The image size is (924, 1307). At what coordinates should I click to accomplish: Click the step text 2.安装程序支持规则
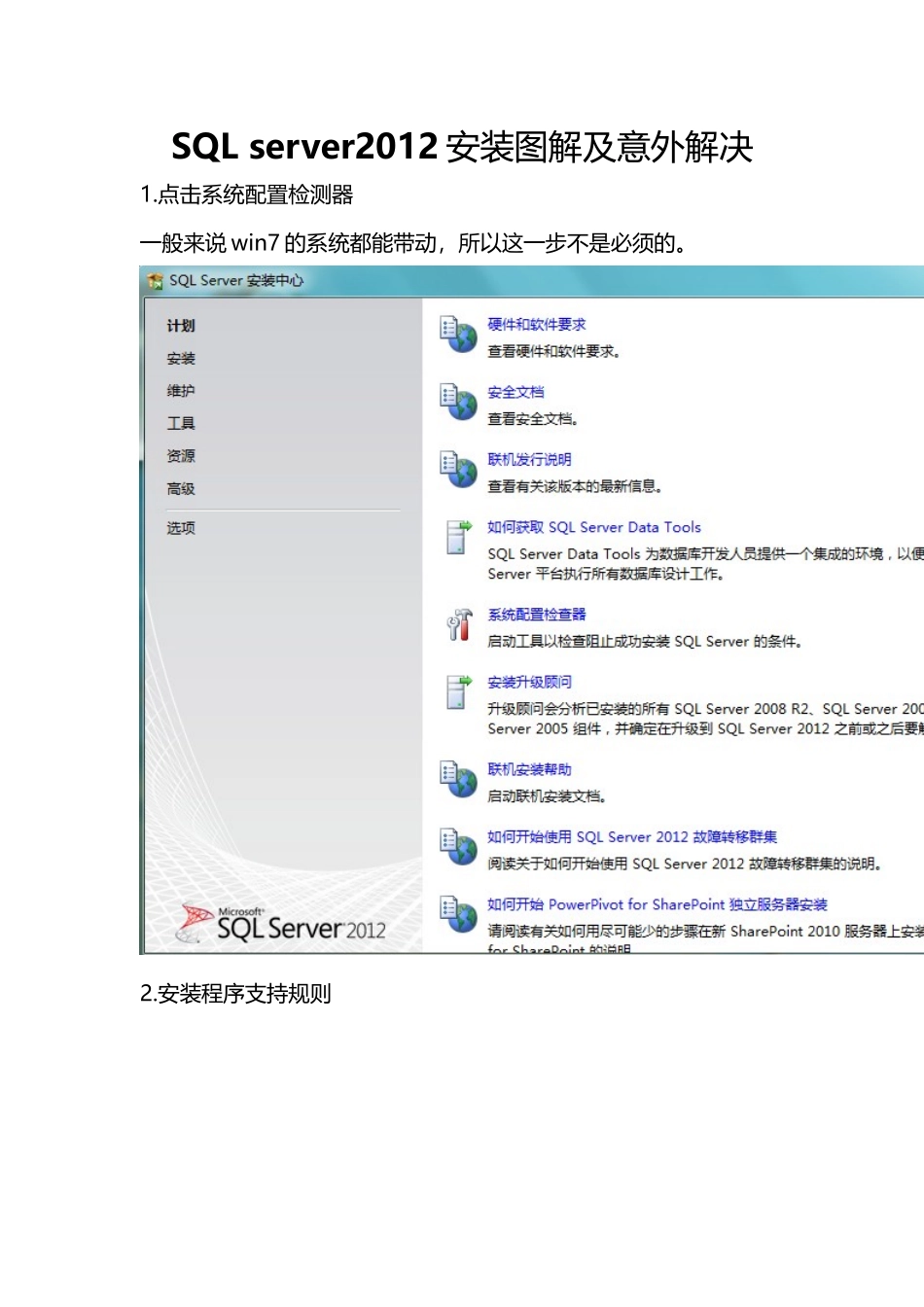tap(236, 994)
